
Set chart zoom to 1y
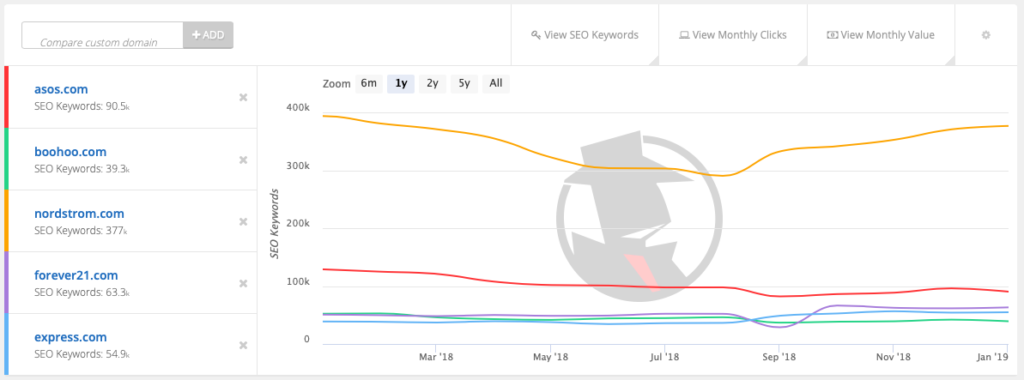pyautogui.click(x=401, y=84)
